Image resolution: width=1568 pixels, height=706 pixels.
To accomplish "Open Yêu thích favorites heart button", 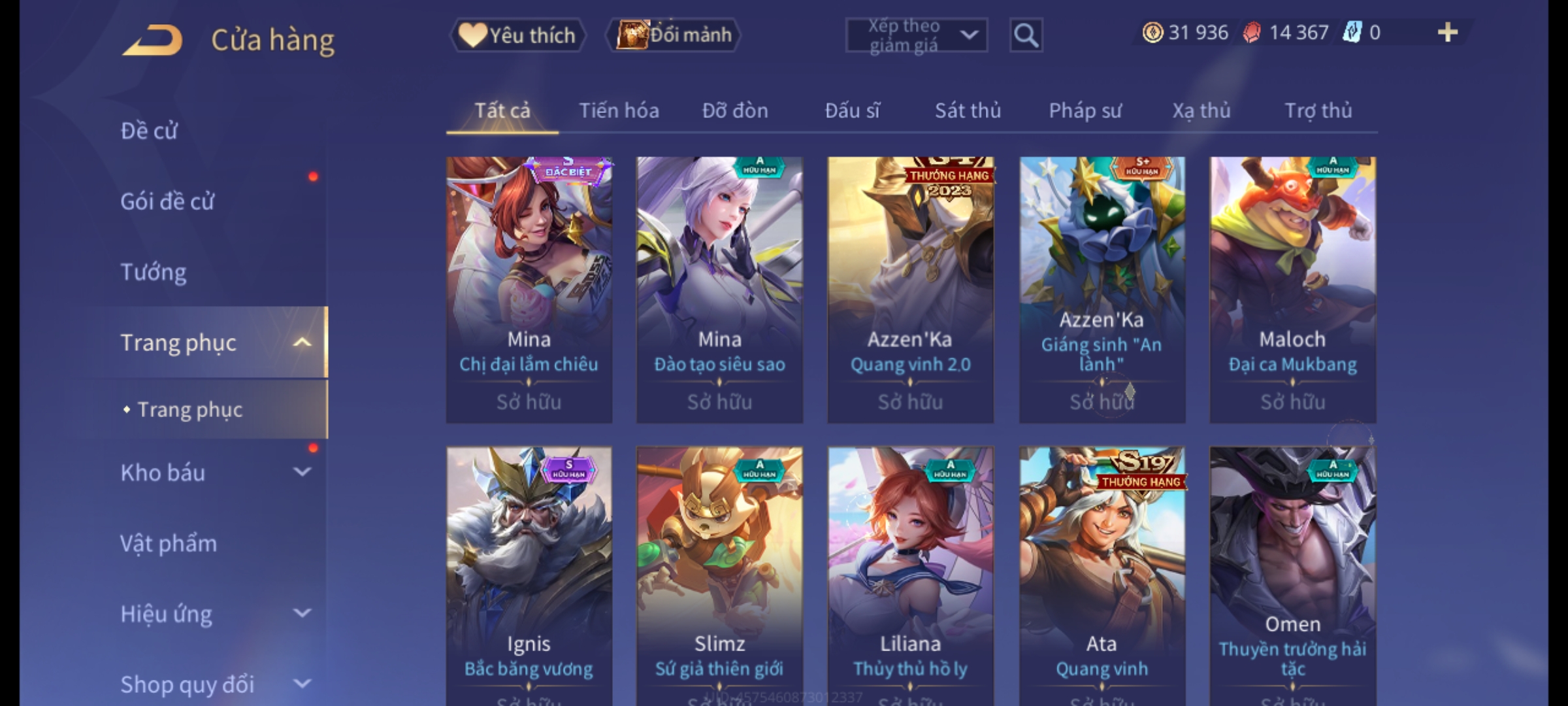I will pos(517,35).
